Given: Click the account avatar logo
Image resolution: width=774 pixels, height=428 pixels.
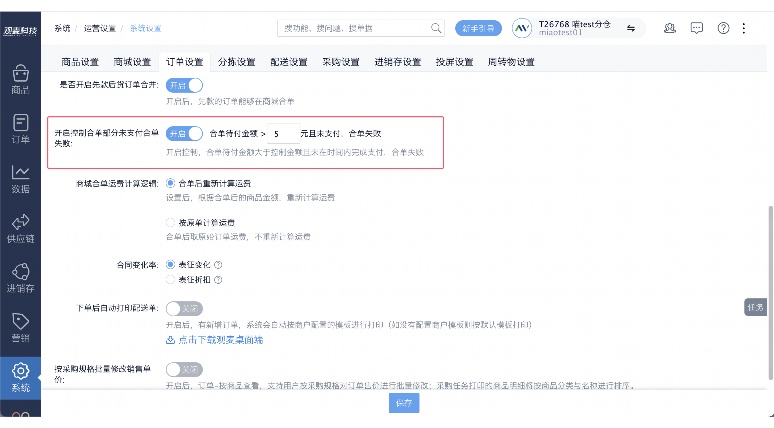Looking at the screenshot, I should [x=522, y=28].
